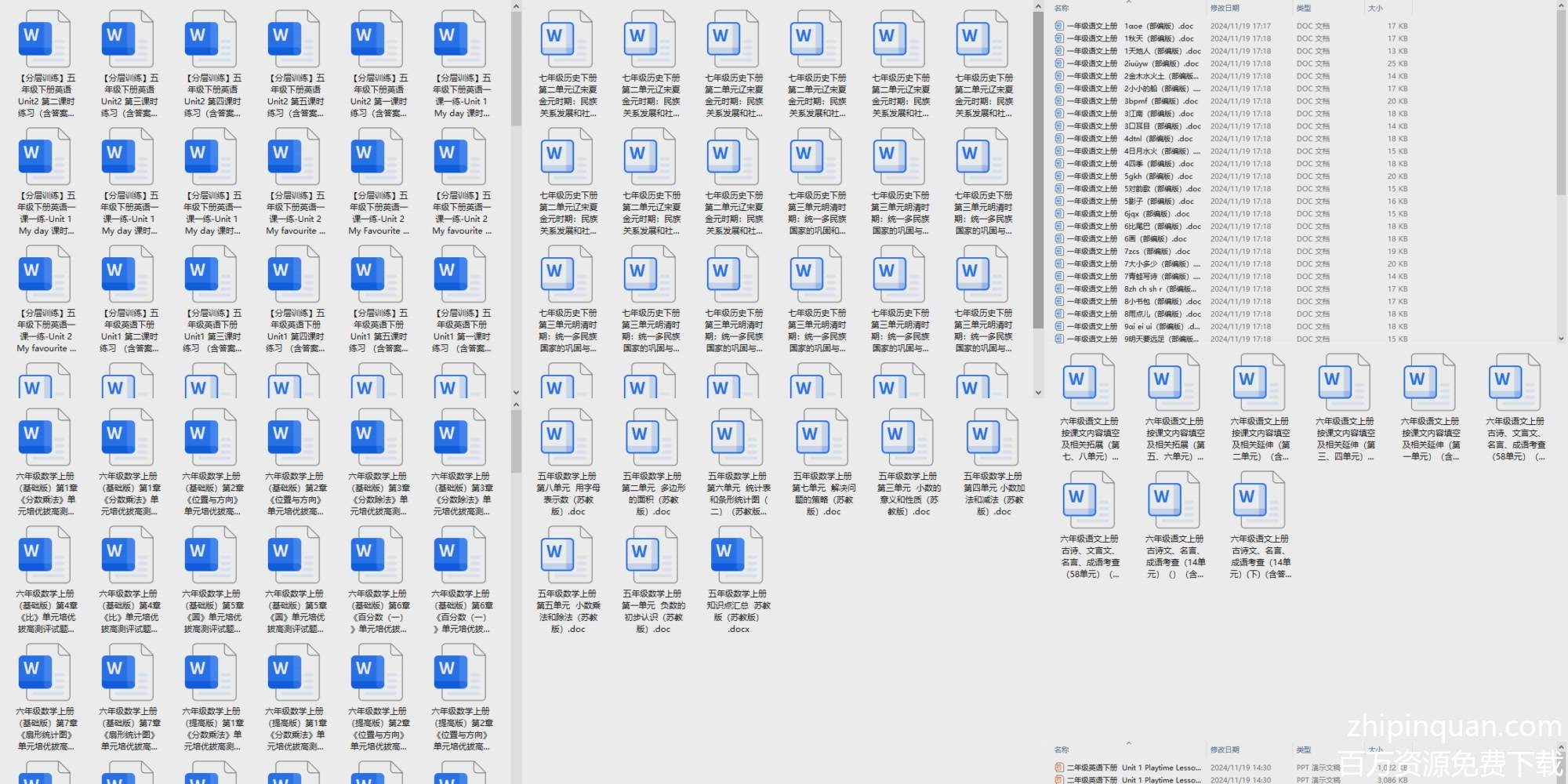This screenshot has width=1568, height=784.
Task: Click the 五年级英语 pane scrollbar thumb
Action: 516,69
